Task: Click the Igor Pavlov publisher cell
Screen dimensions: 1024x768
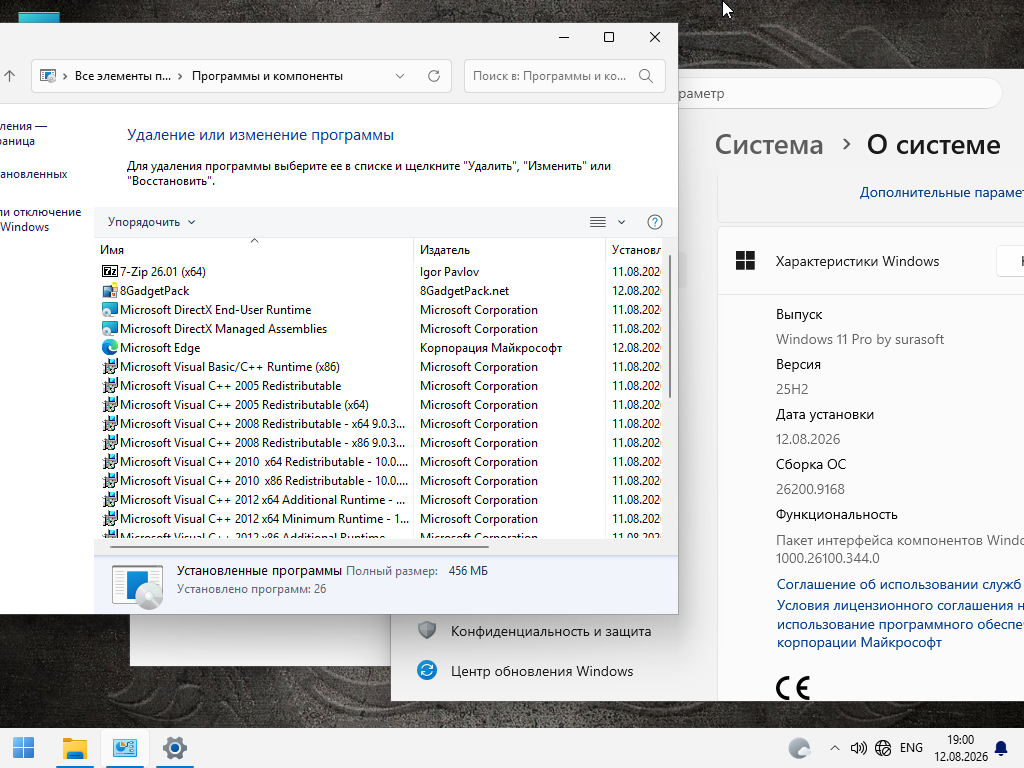Action: pos(449,272)
